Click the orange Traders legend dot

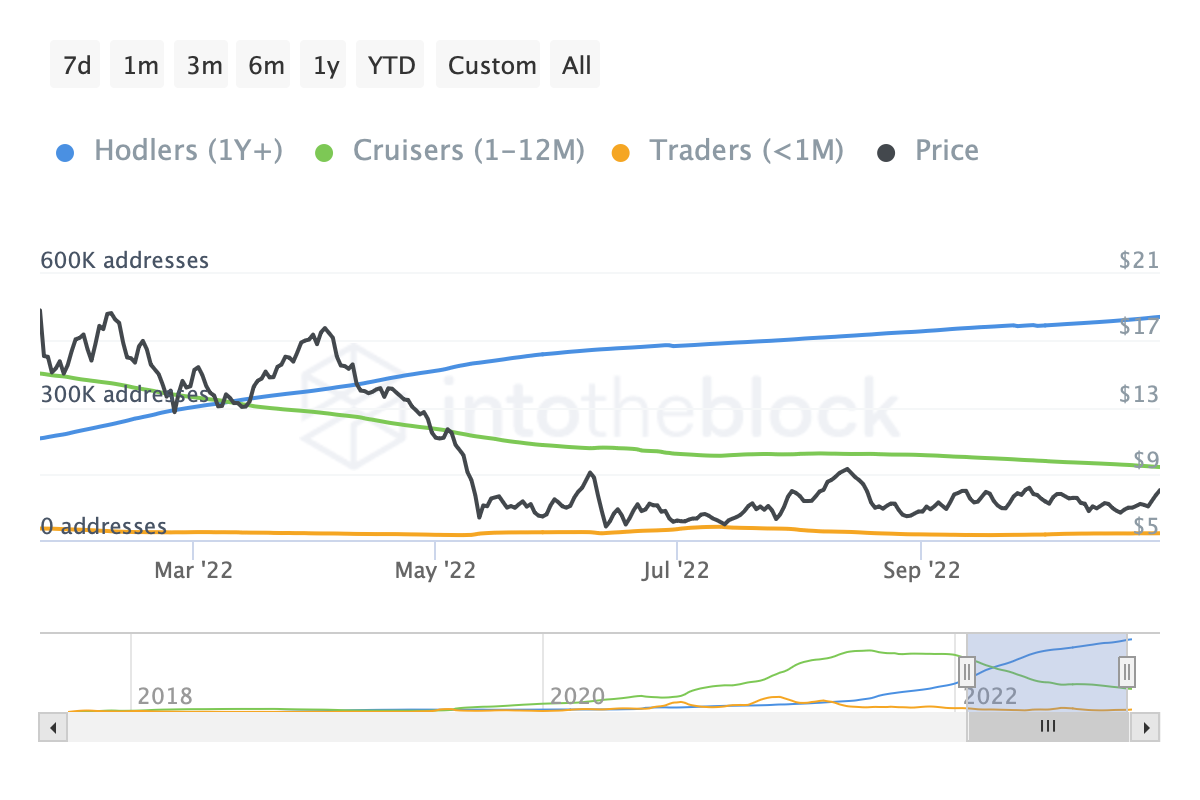[x=621, y=153]
